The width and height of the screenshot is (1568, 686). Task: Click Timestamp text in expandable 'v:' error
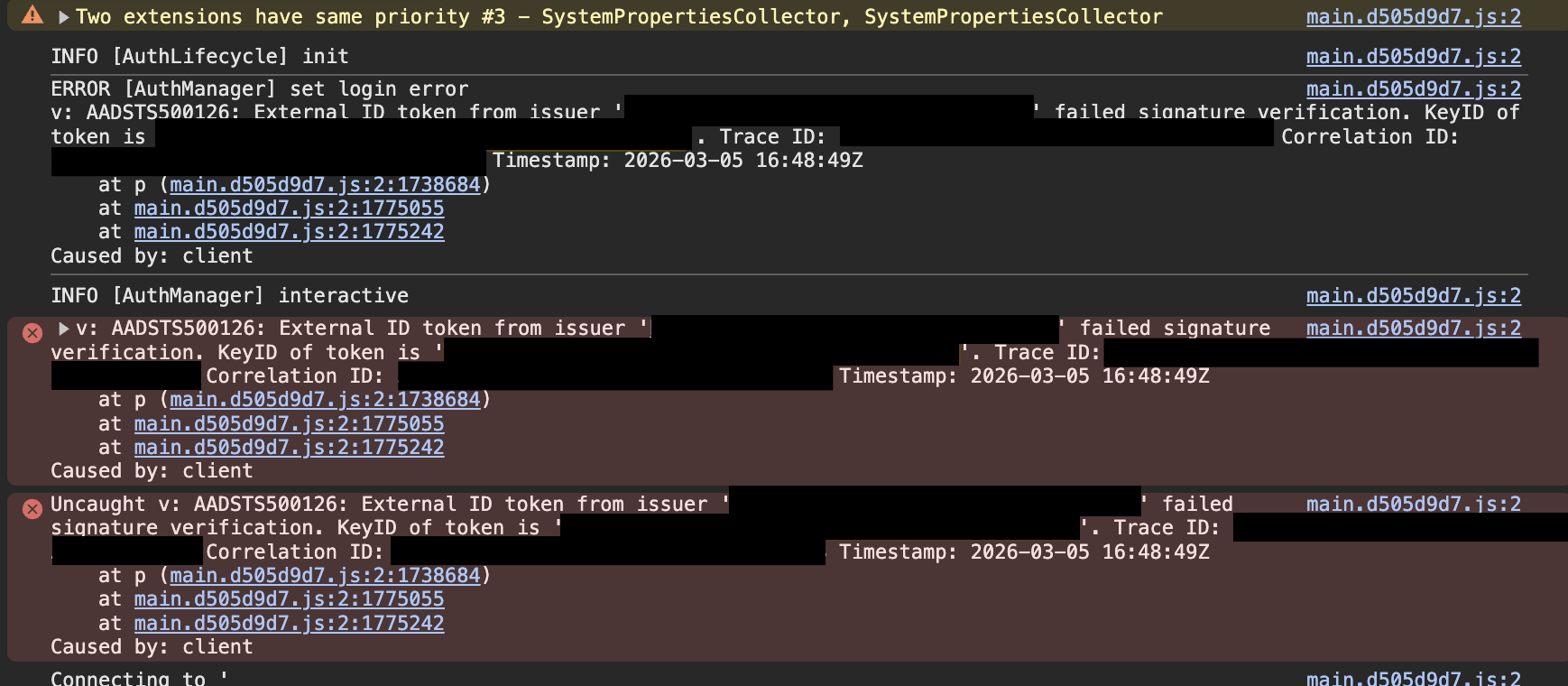click(x=1024, y=376)
